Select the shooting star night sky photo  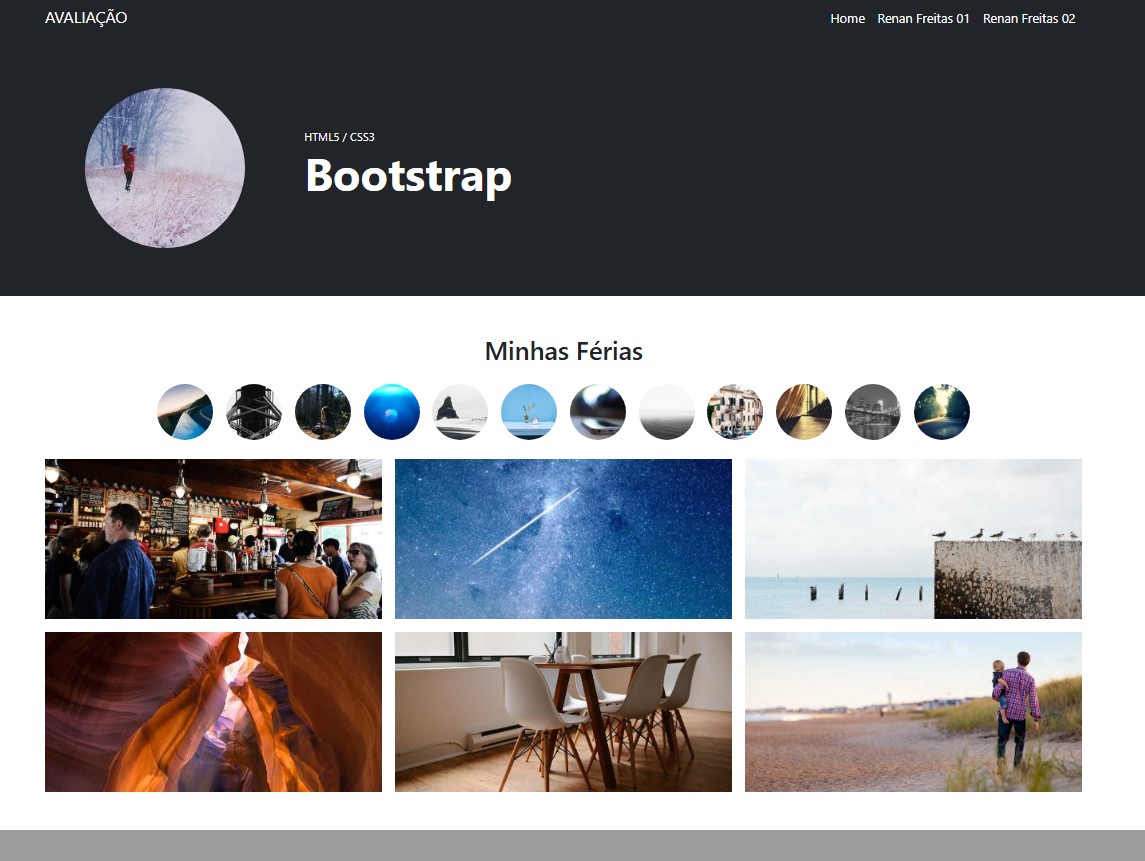[563, 538]
